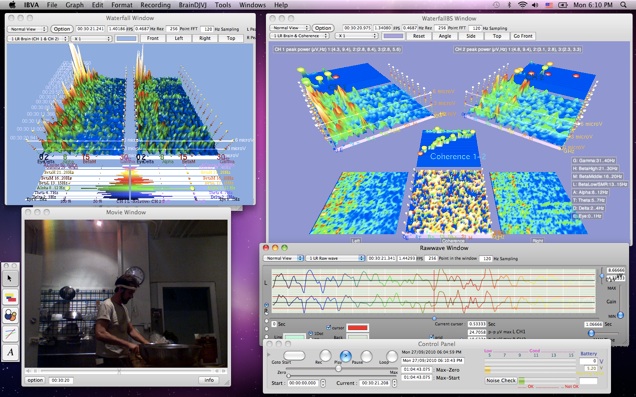Open the LR Brain & Coherence dropdown
Image resolution: width=636 pixels, height=397 pixels.
point(299,36)
